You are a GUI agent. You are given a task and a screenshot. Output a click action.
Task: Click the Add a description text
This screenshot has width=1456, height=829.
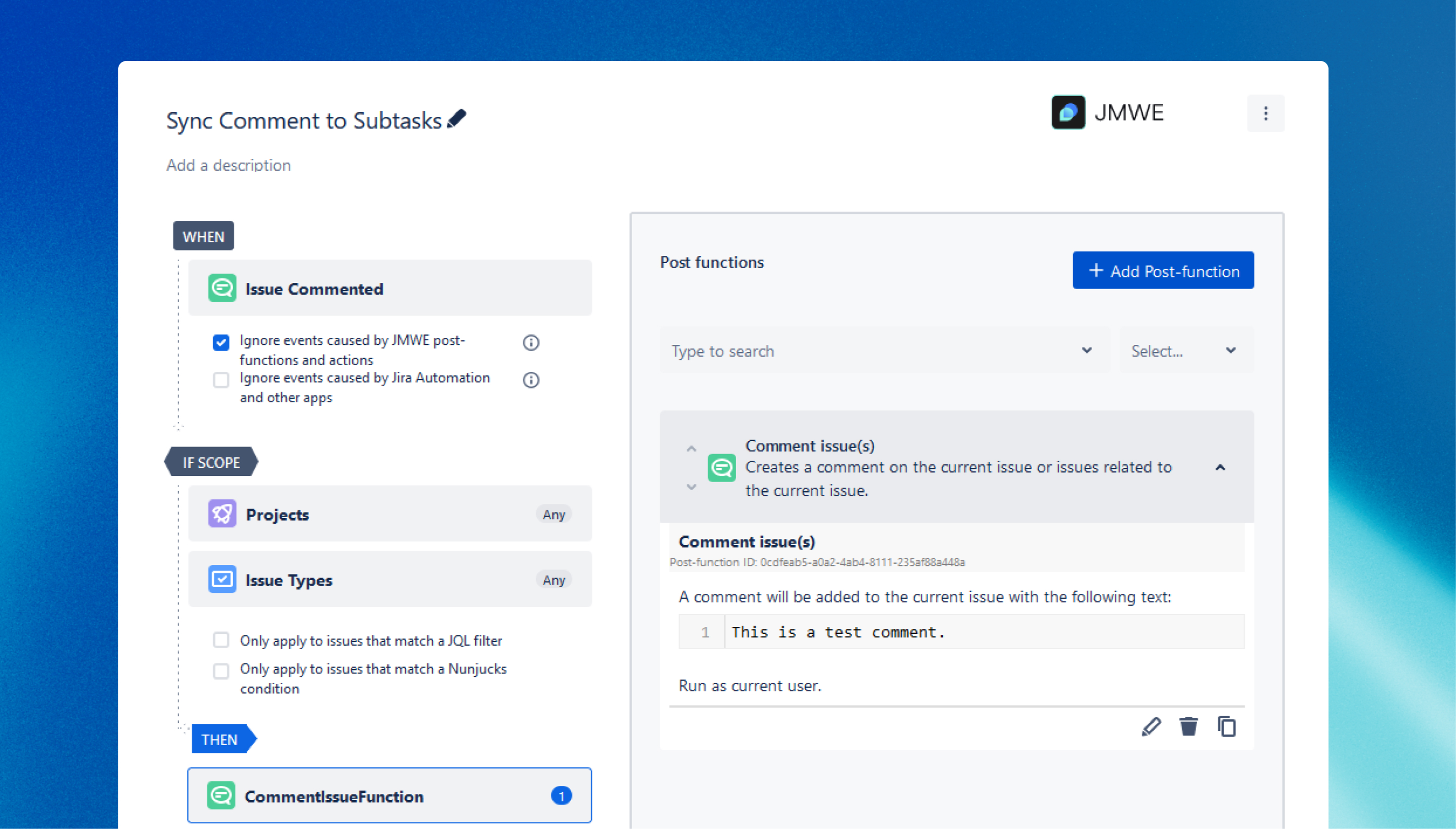pyautogui.click(x=228, y=165)
